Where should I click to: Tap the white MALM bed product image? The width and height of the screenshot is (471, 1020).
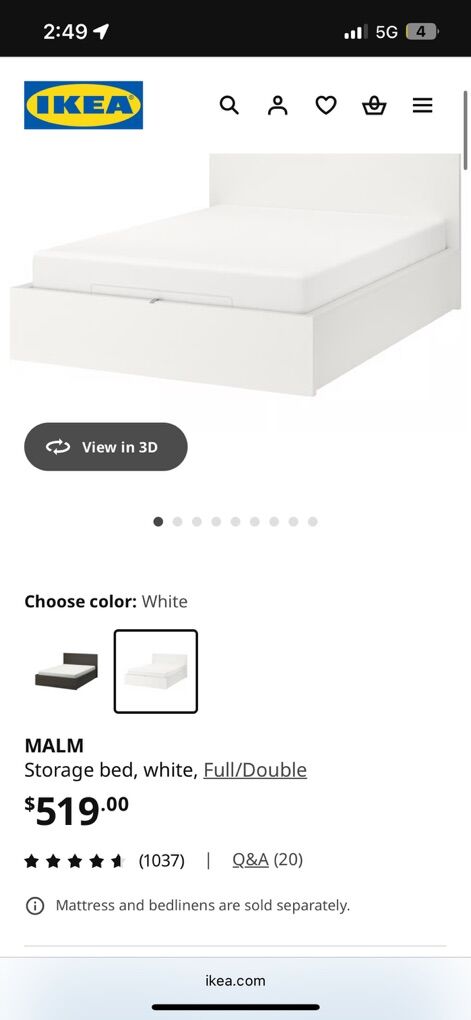(x=236, y=275)
